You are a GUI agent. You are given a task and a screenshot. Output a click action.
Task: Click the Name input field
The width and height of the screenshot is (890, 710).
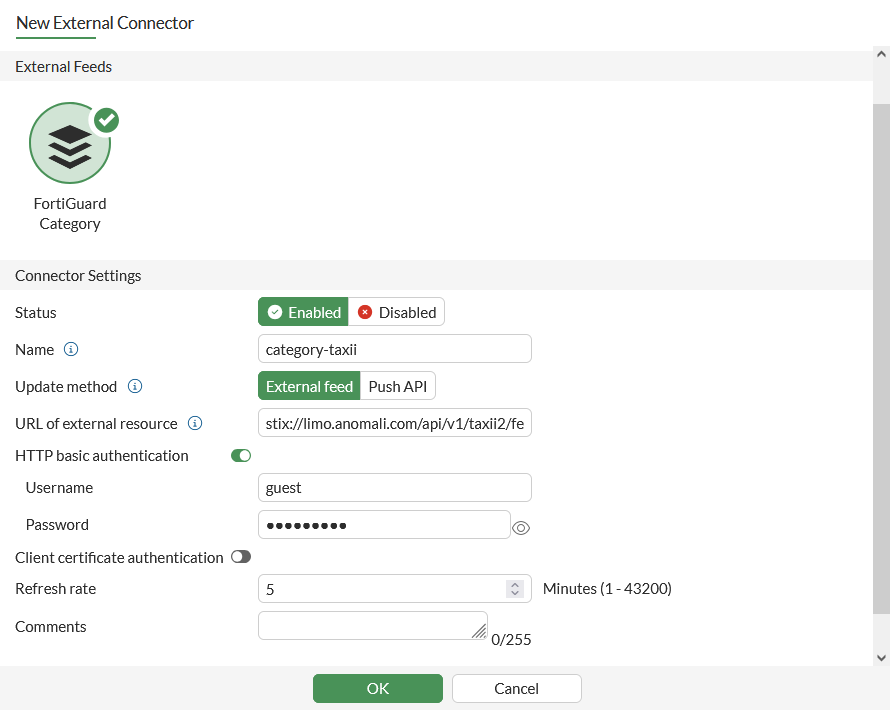tap(394, 349)
